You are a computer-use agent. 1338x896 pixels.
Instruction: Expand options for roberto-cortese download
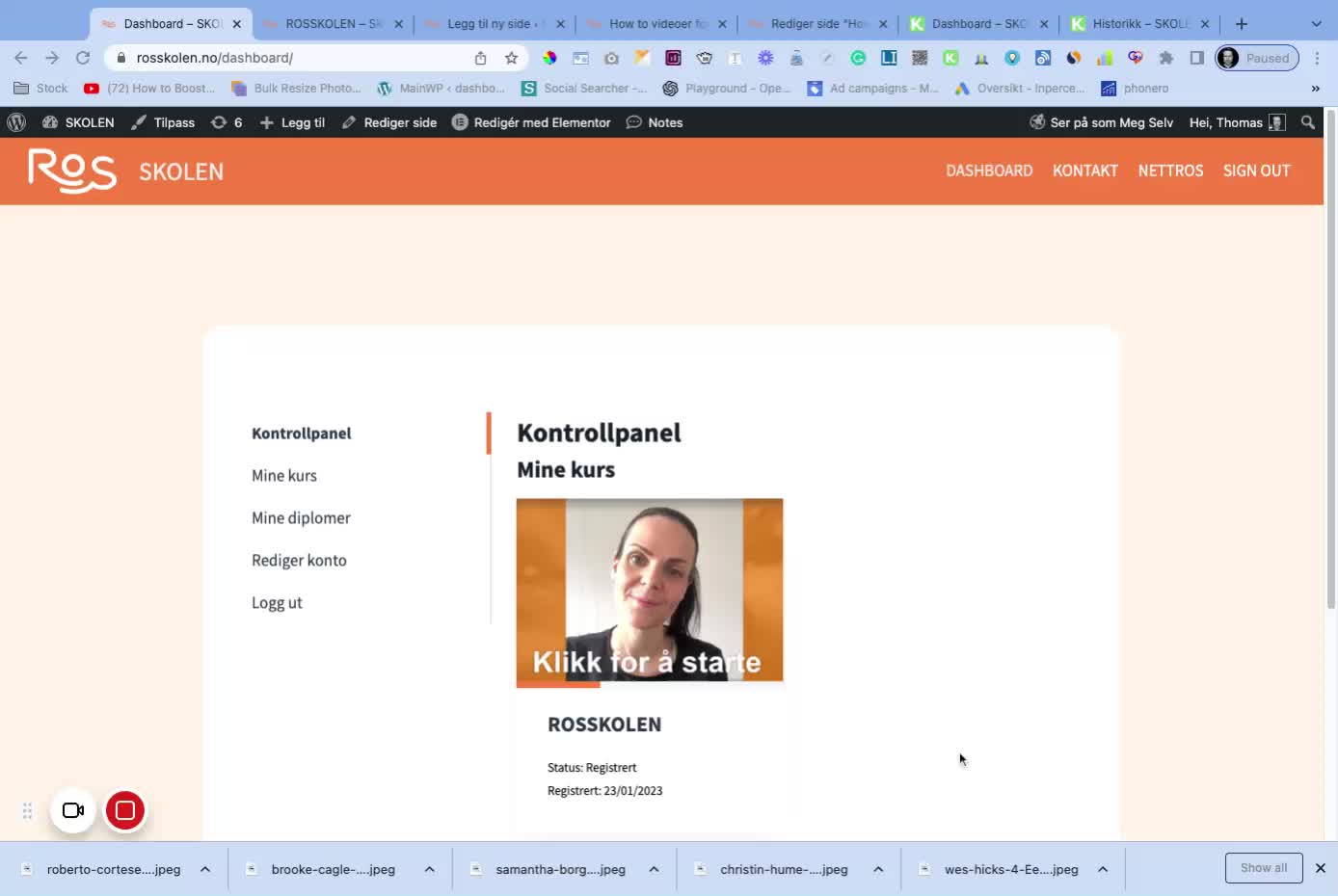[x=205, y=869]
